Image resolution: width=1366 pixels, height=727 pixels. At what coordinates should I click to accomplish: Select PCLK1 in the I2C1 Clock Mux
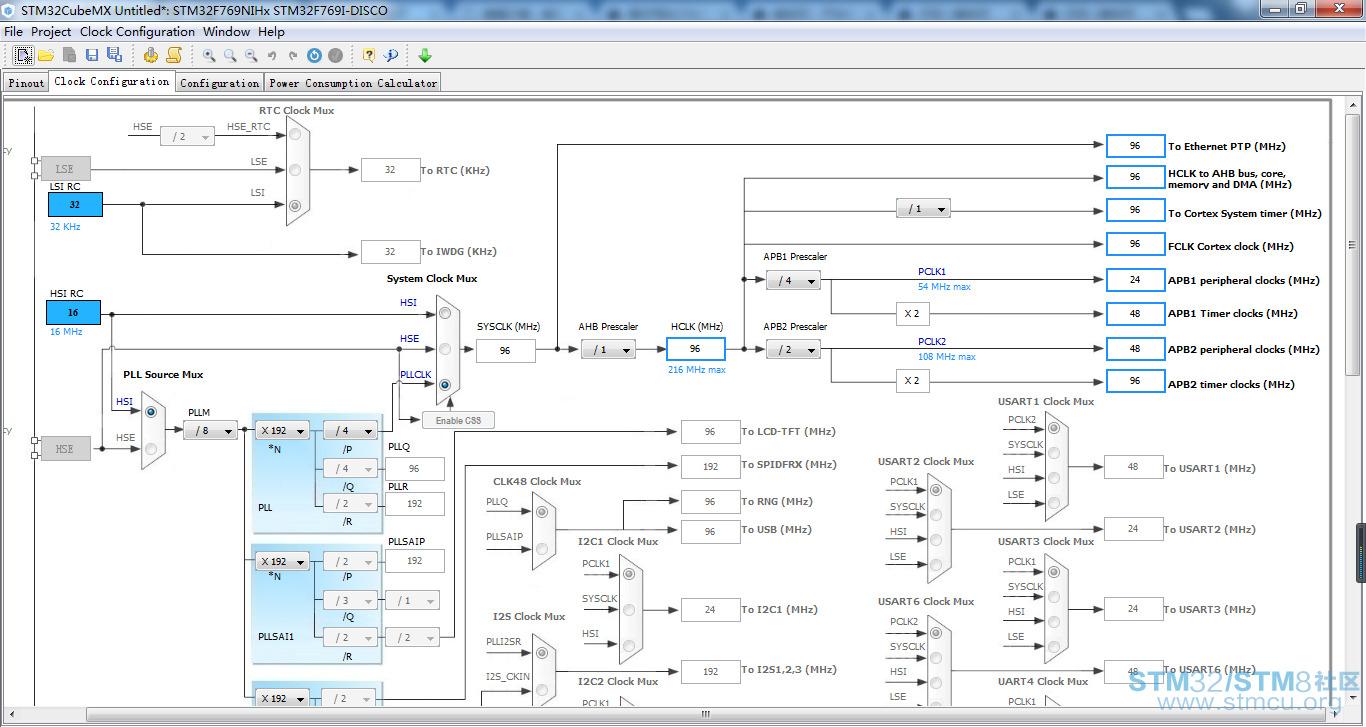pos(628,574)
